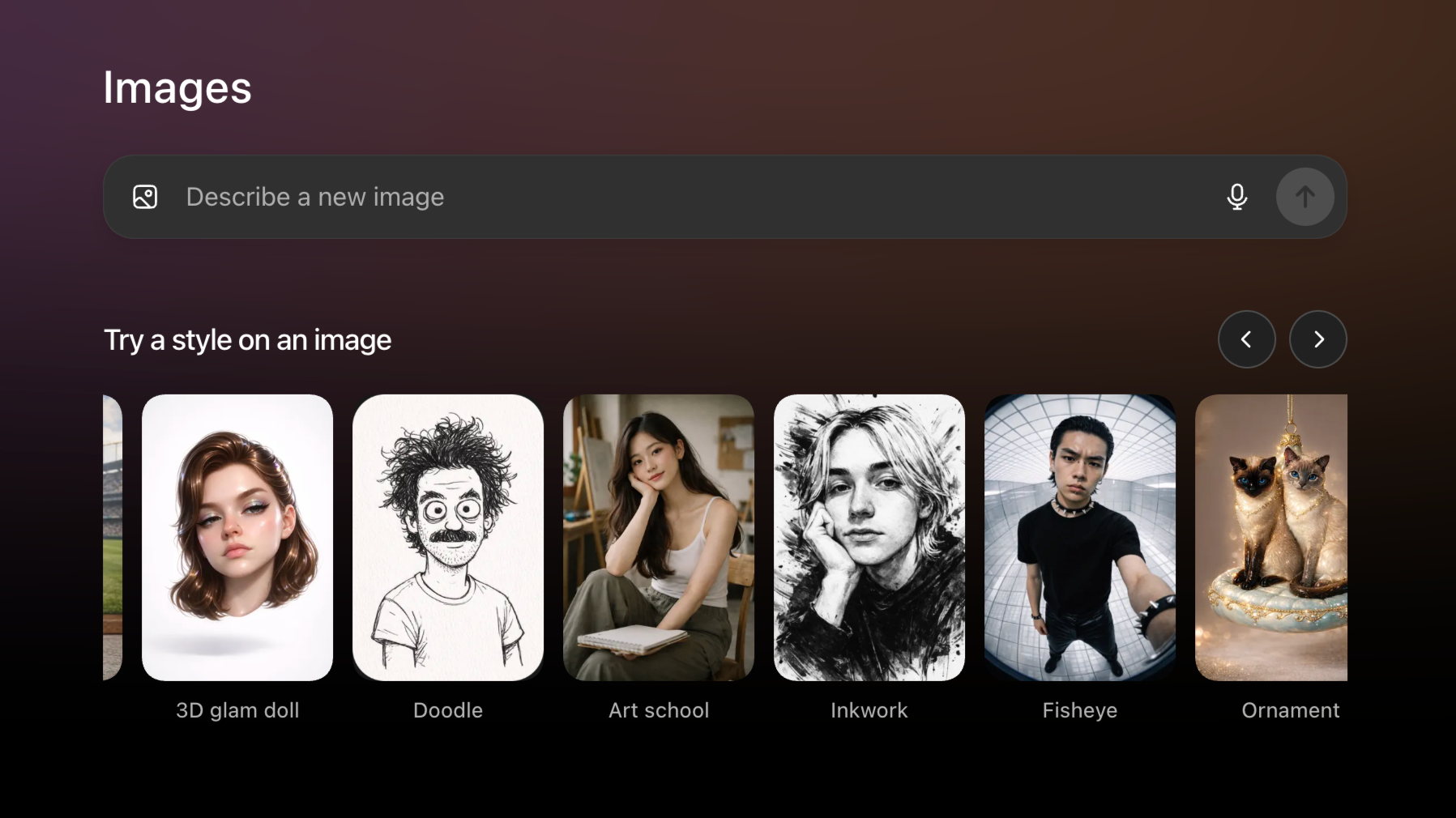Click the Try a style on an image heading
This screenshot has height=818, width=1456.
point(247,340)
